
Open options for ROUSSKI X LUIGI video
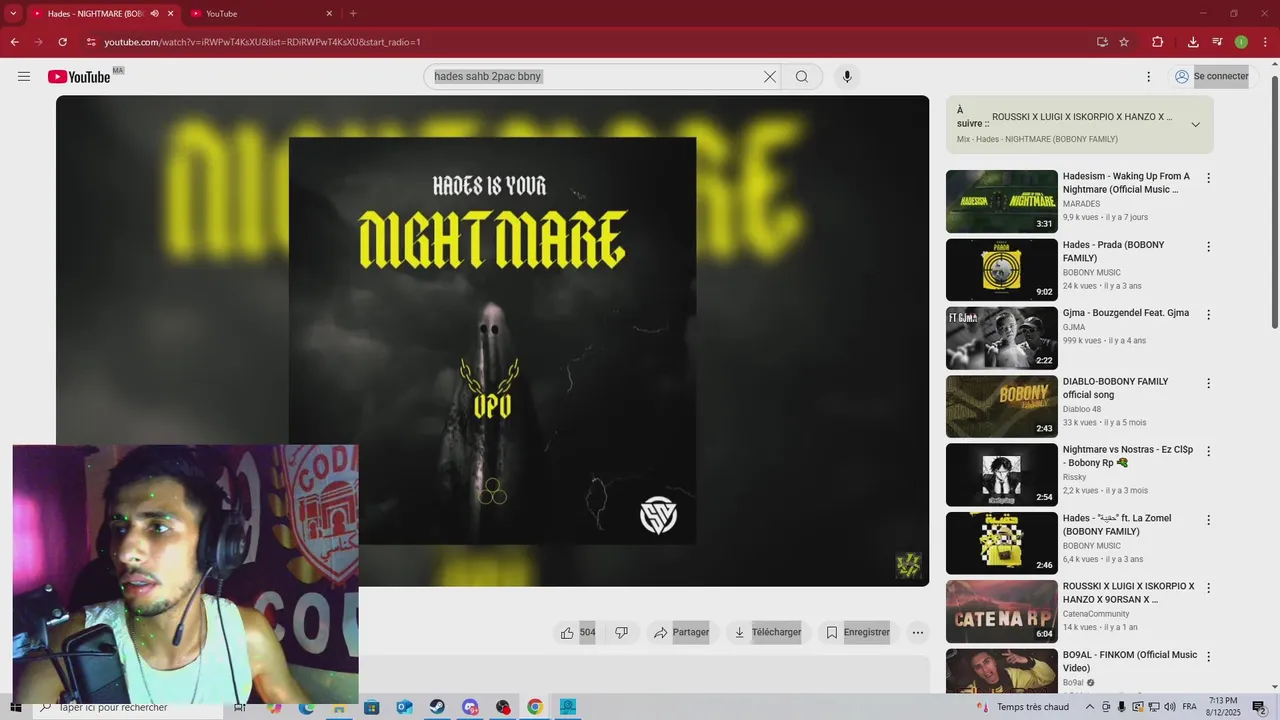point(1208,588)
